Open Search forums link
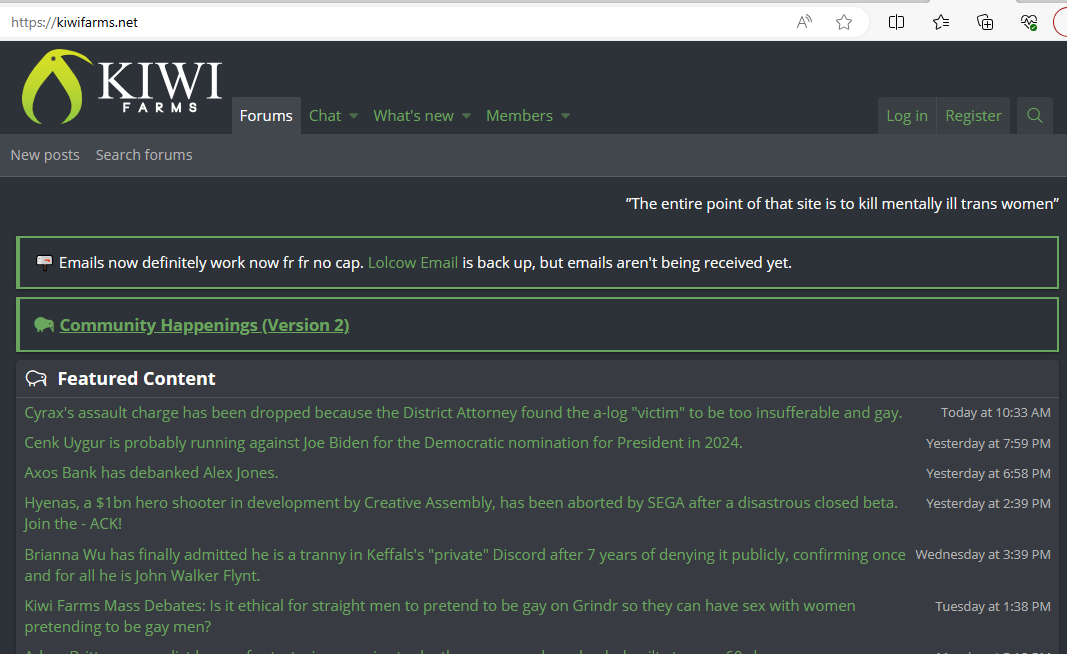Viewport: 1067px width, 654px height. click(144, 155)
